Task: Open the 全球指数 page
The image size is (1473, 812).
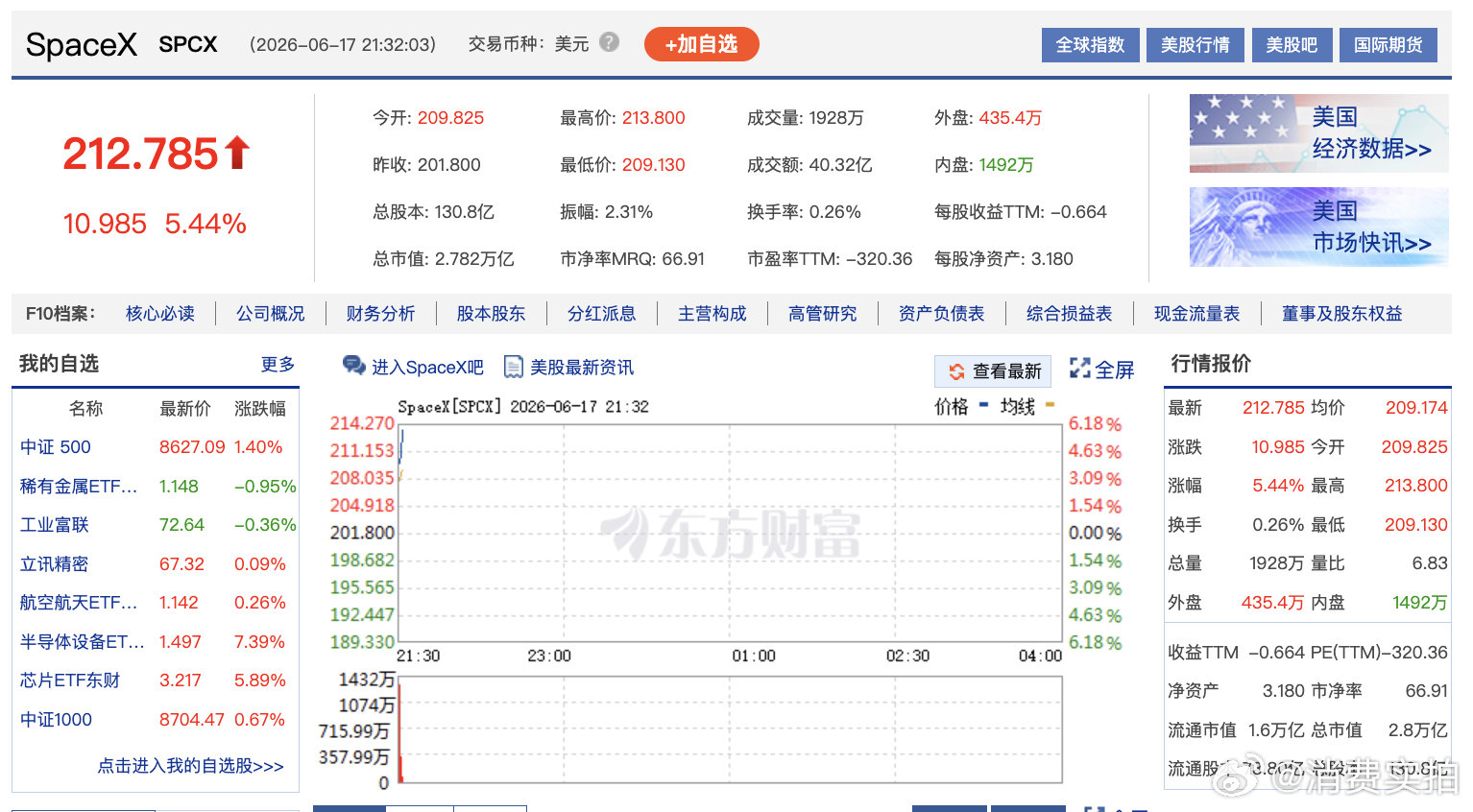Action: [1090, 45]
